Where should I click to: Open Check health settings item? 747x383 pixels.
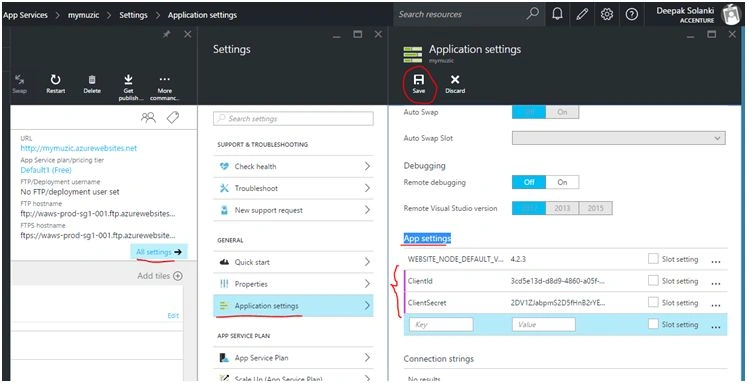[x=293, y=166]
